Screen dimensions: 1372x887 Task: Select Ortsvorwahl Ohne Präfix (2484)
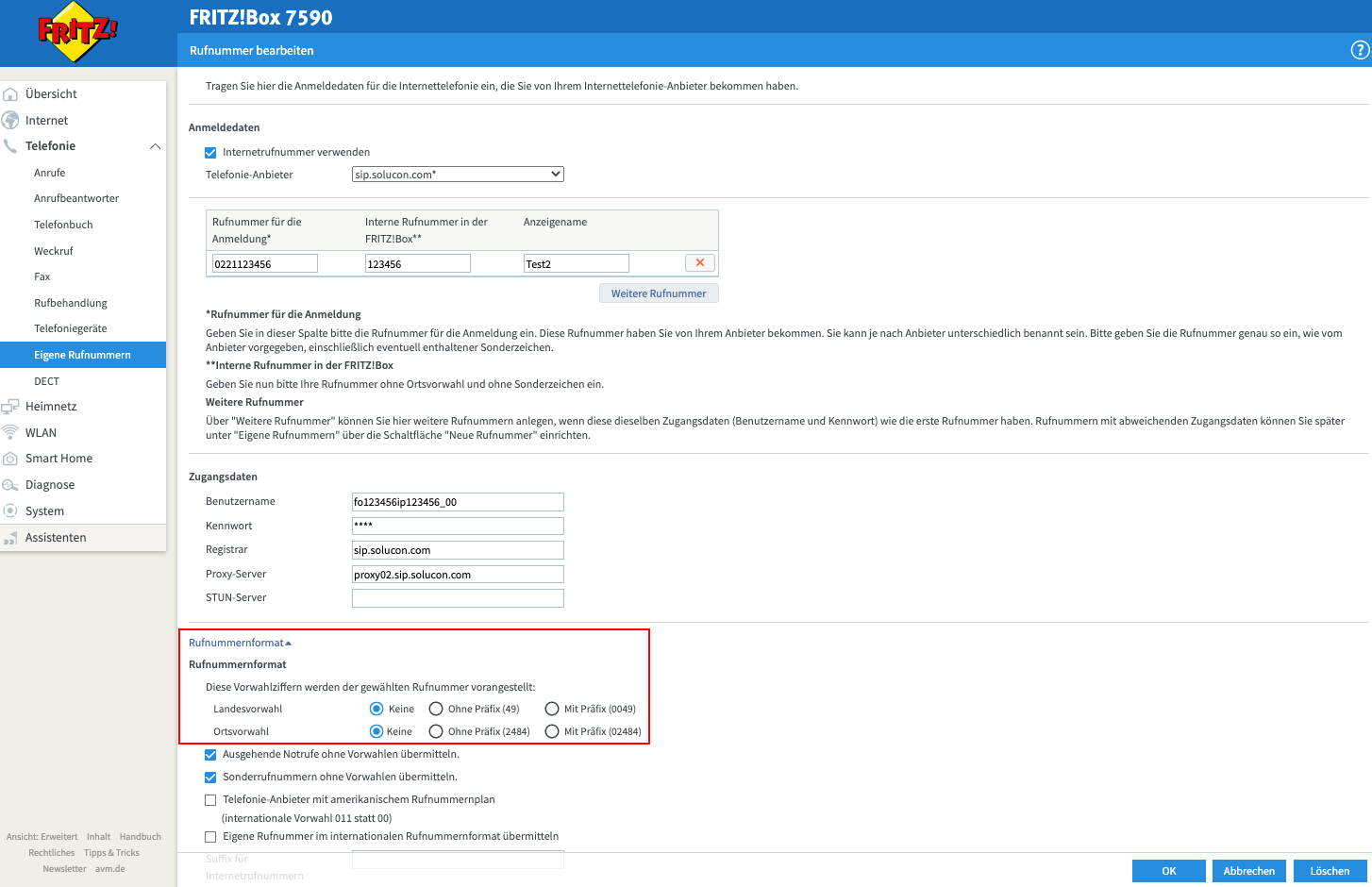[x=436, y=731]
